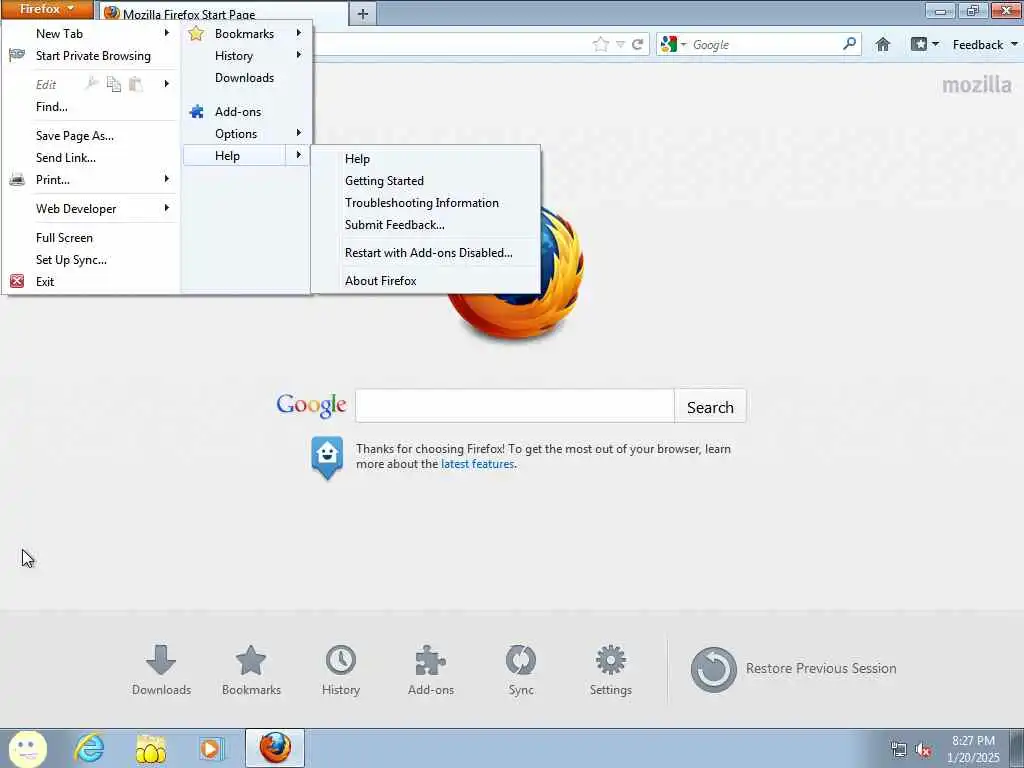The width and height of the screenshot is (1024, 768).
Task: Open Web Developer submenu
Action: point(91,209)
